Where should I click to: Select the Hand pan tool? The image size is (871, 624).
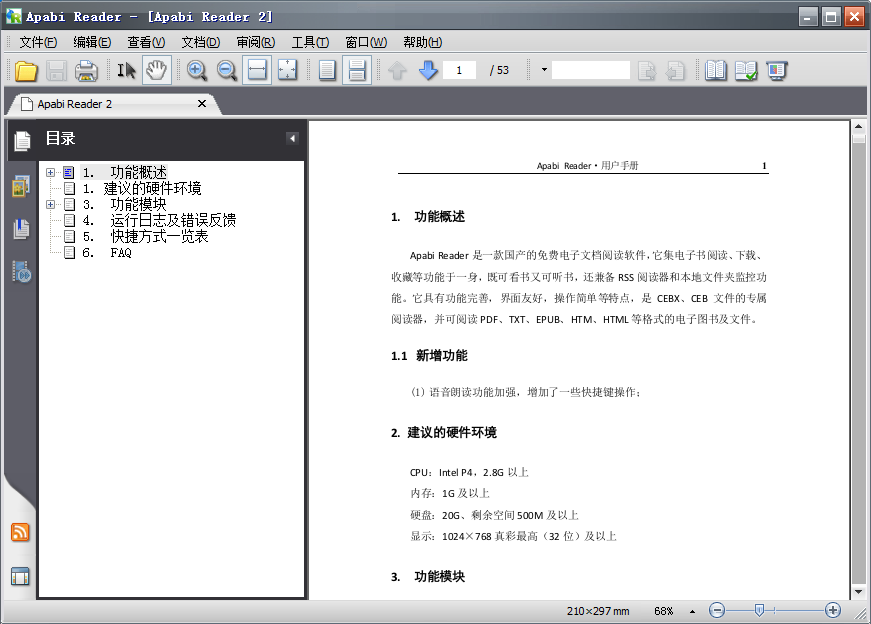click(x=157, y=71)
